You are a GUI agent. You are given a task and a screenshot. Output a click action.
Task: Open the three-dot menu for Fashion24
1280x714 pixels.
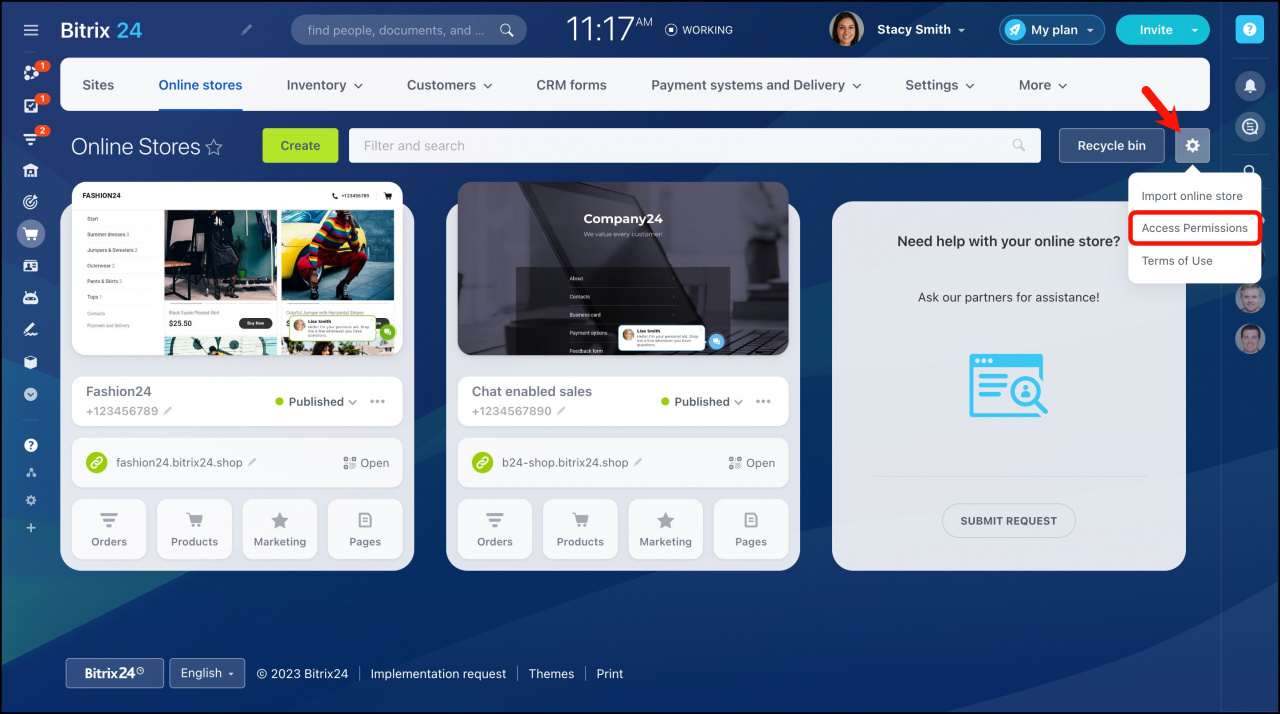377,402
